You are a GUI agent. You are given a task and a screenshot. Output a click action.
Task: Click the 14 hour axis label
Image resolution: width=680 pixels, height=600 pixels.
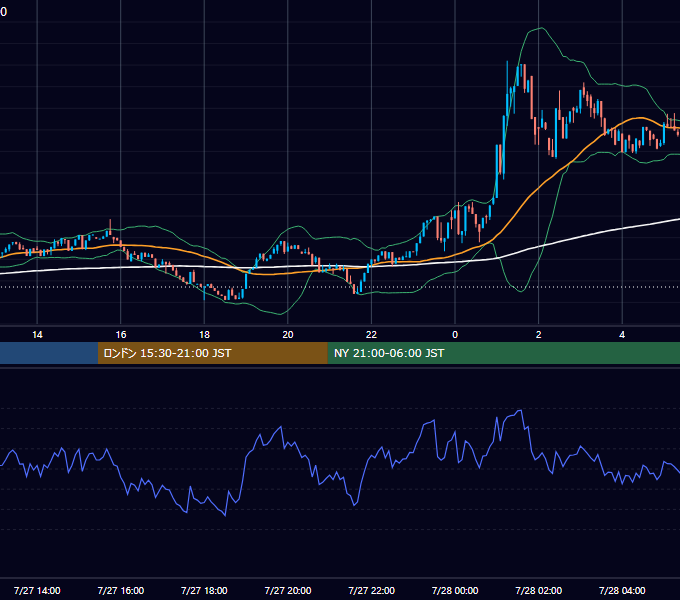pos(37,335)
